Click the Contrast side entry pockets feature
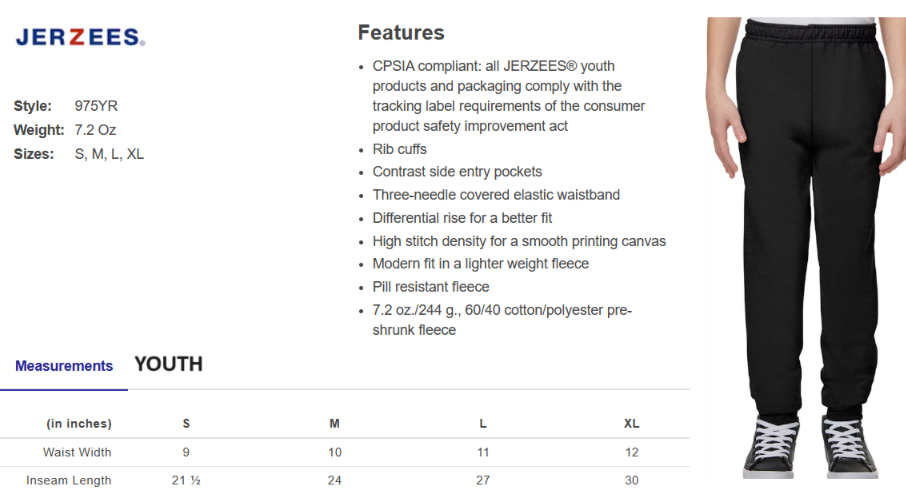This screenshot has height=494, width=906. pyautogui.click(x=457, y=172)
